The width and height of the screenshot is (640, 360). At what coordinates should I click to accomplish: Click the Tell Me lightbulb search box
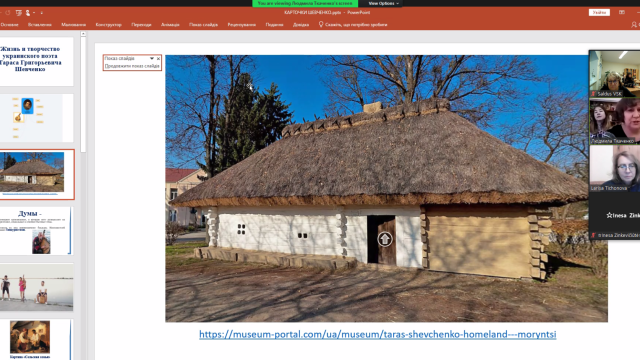coord(353,24)
